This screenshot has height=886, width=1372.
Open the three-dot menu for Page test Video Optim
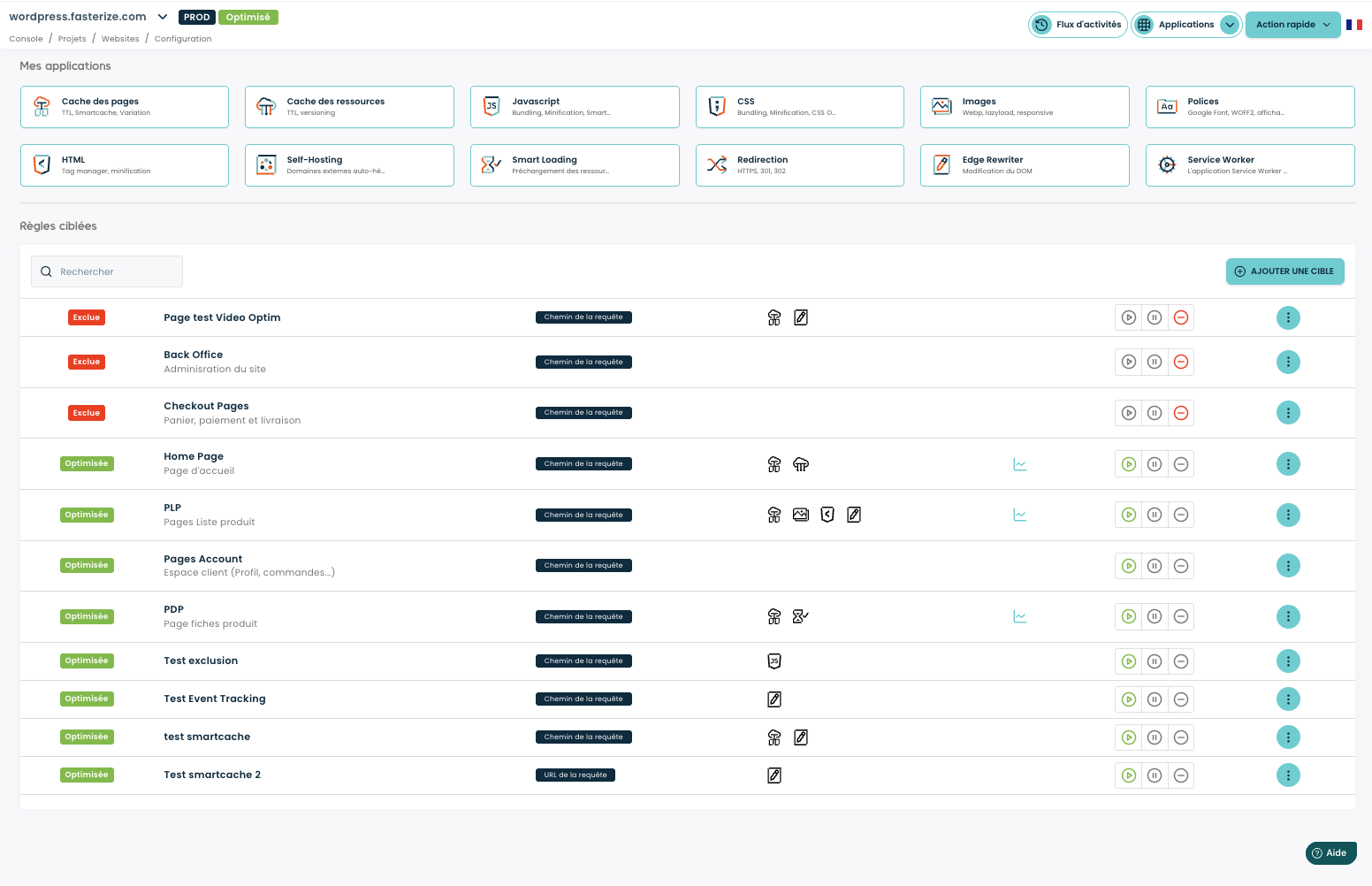(1288, 317)
